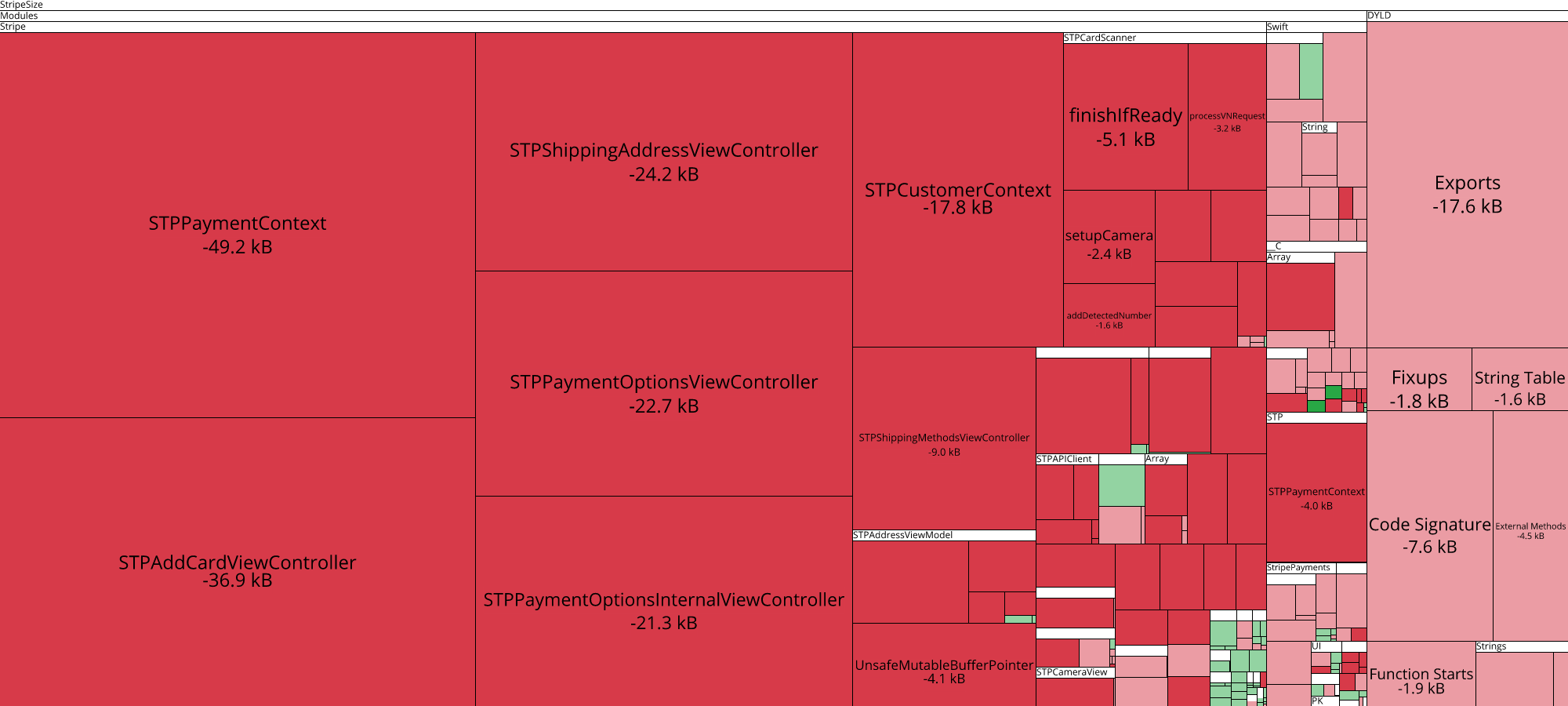
Task: Click the Swift module header
Action: click(x=1316, y=27)
